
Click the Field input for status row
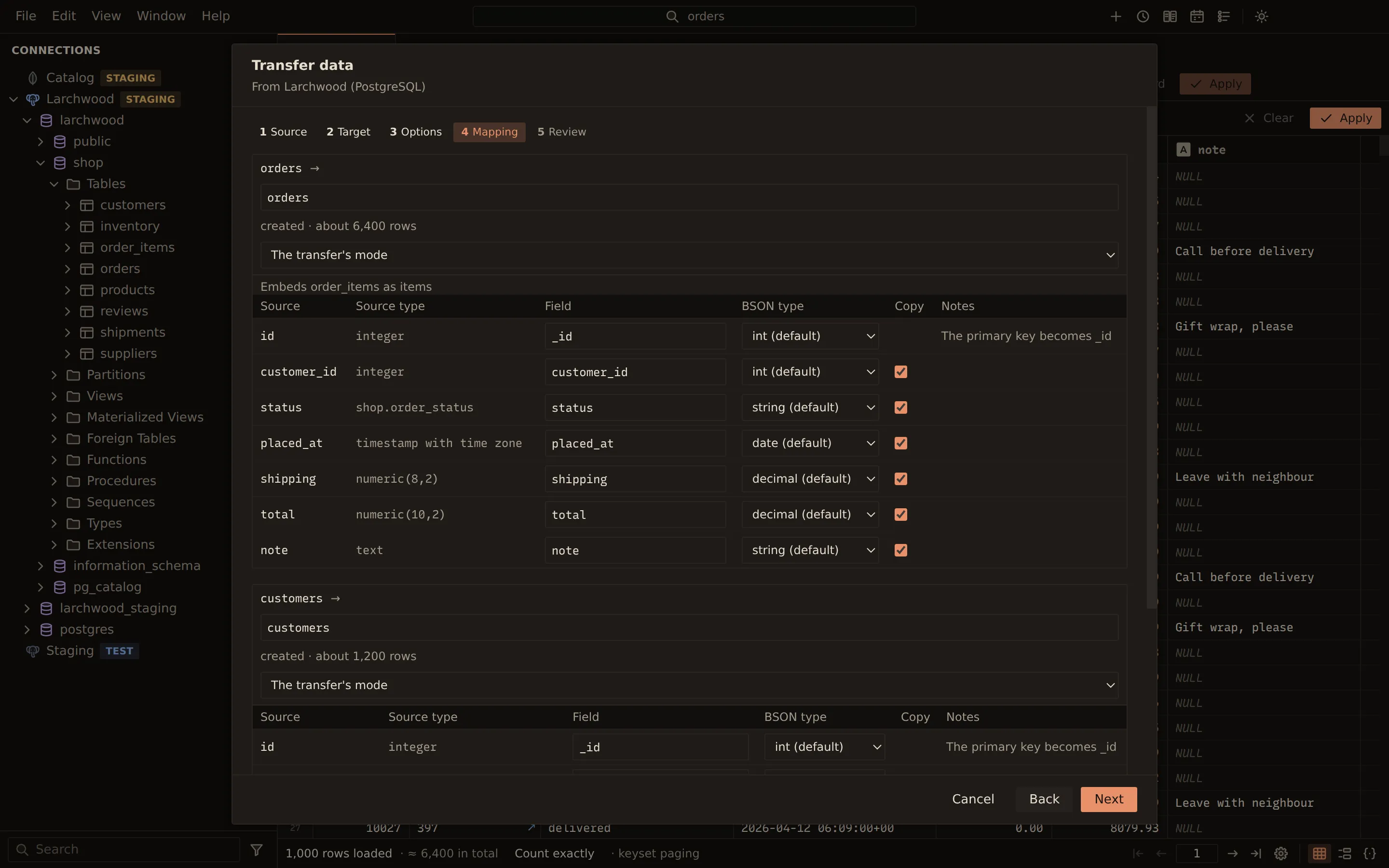pos(635,407)
